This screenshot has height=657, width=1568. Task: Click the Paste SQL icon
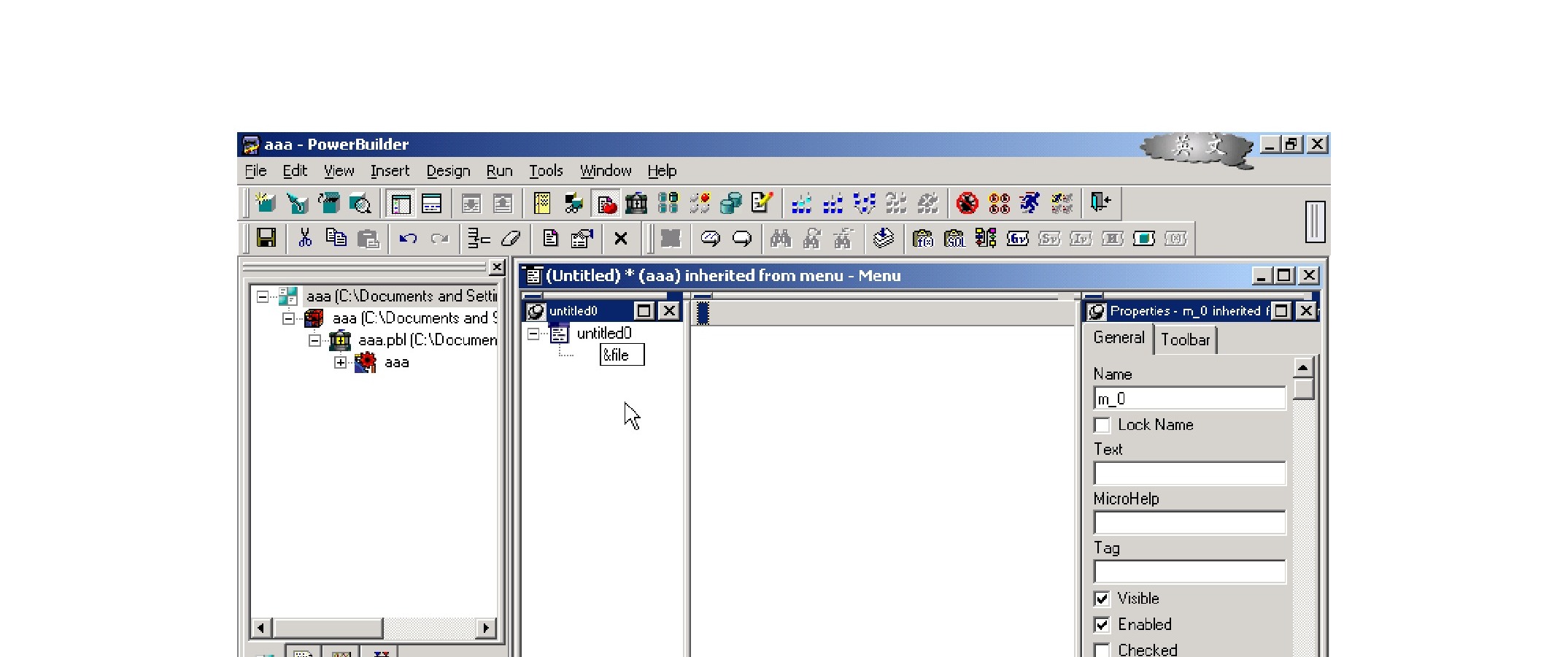pos(954,238)
